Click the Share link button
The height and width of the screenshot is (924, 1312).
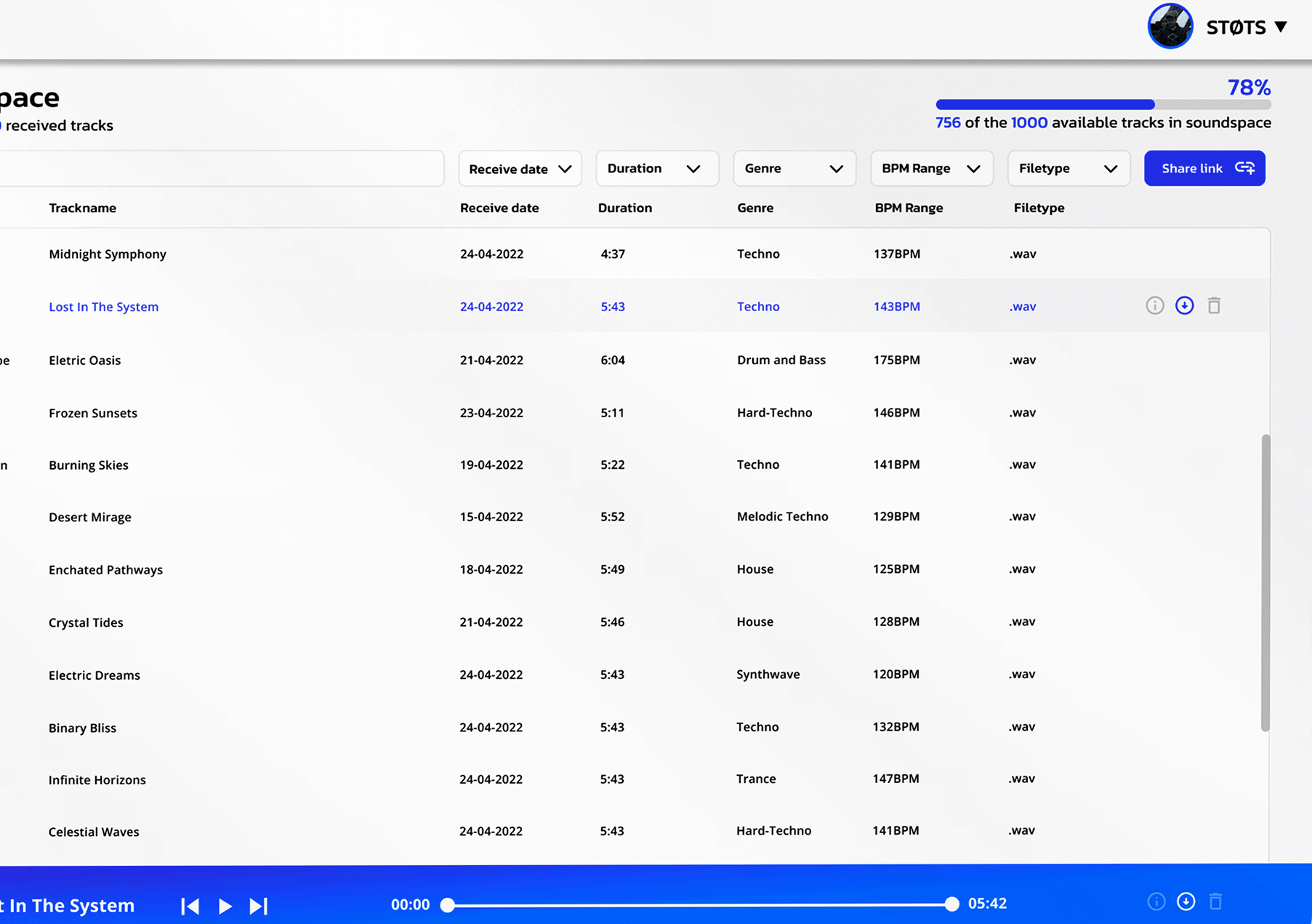click(x=1204, y=169)
